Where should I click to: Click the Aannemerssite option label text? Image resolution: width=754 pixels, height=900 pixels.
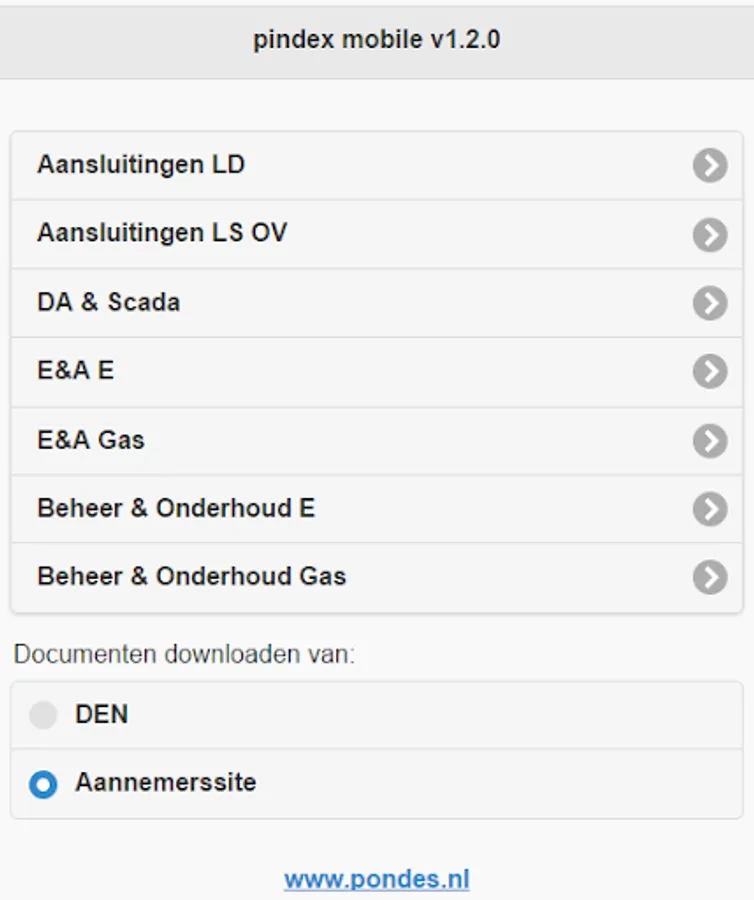point(165,782)
